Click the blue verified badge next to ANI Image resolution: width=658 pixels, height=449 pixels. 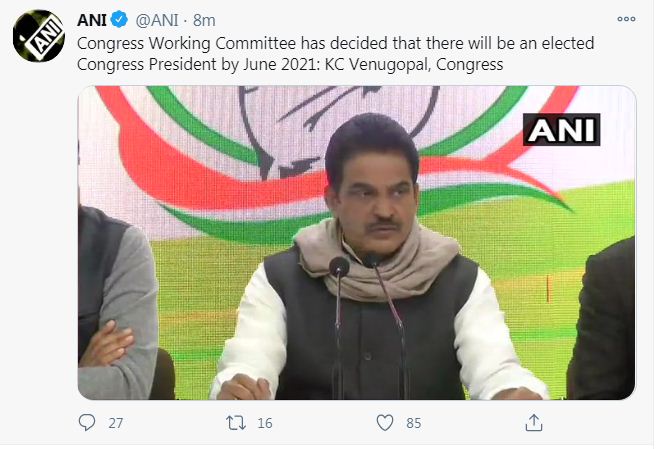119,20
